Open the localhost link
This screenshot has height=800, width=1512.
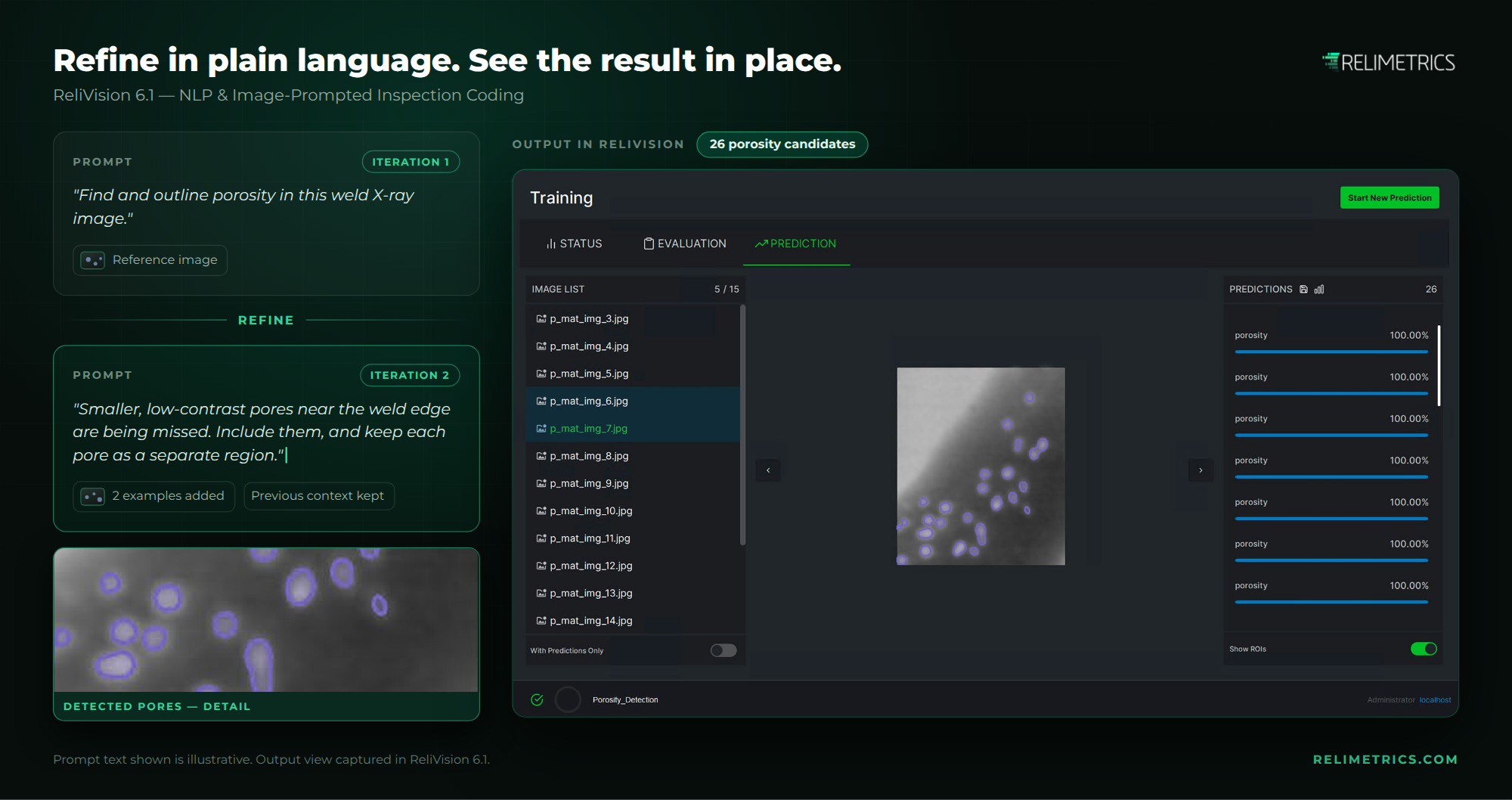[1435, 700]
